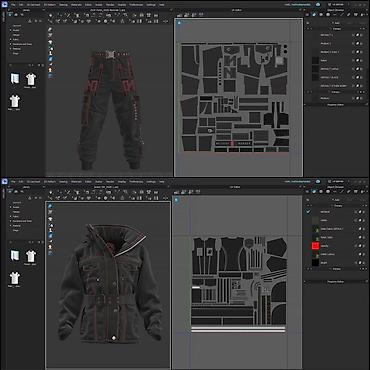Expand Hardware and Trims arrow in bottom library
The image size is (370, 370).
point(11,221)
